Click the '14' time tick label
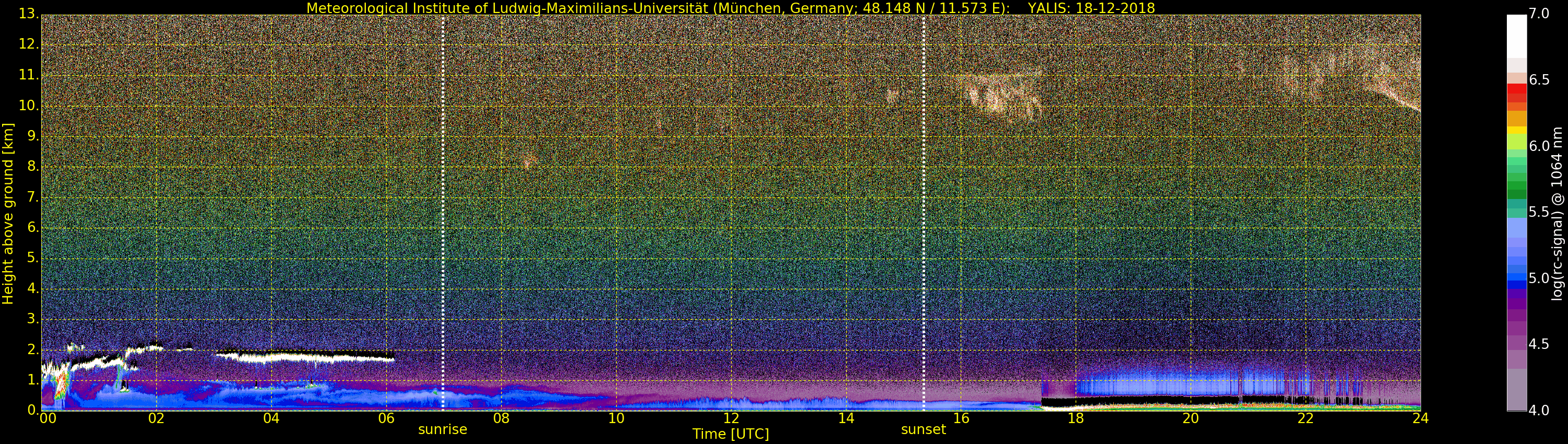1568x444 pixels. (846, 418)
